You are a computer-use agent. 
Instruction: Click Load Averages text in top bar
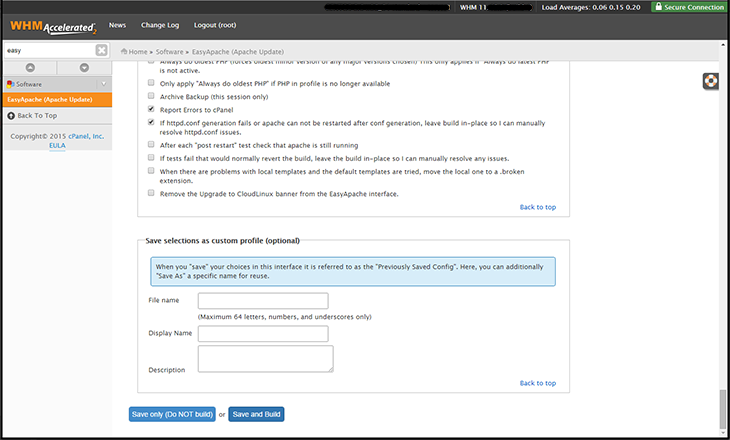click(x=591, y=7)
